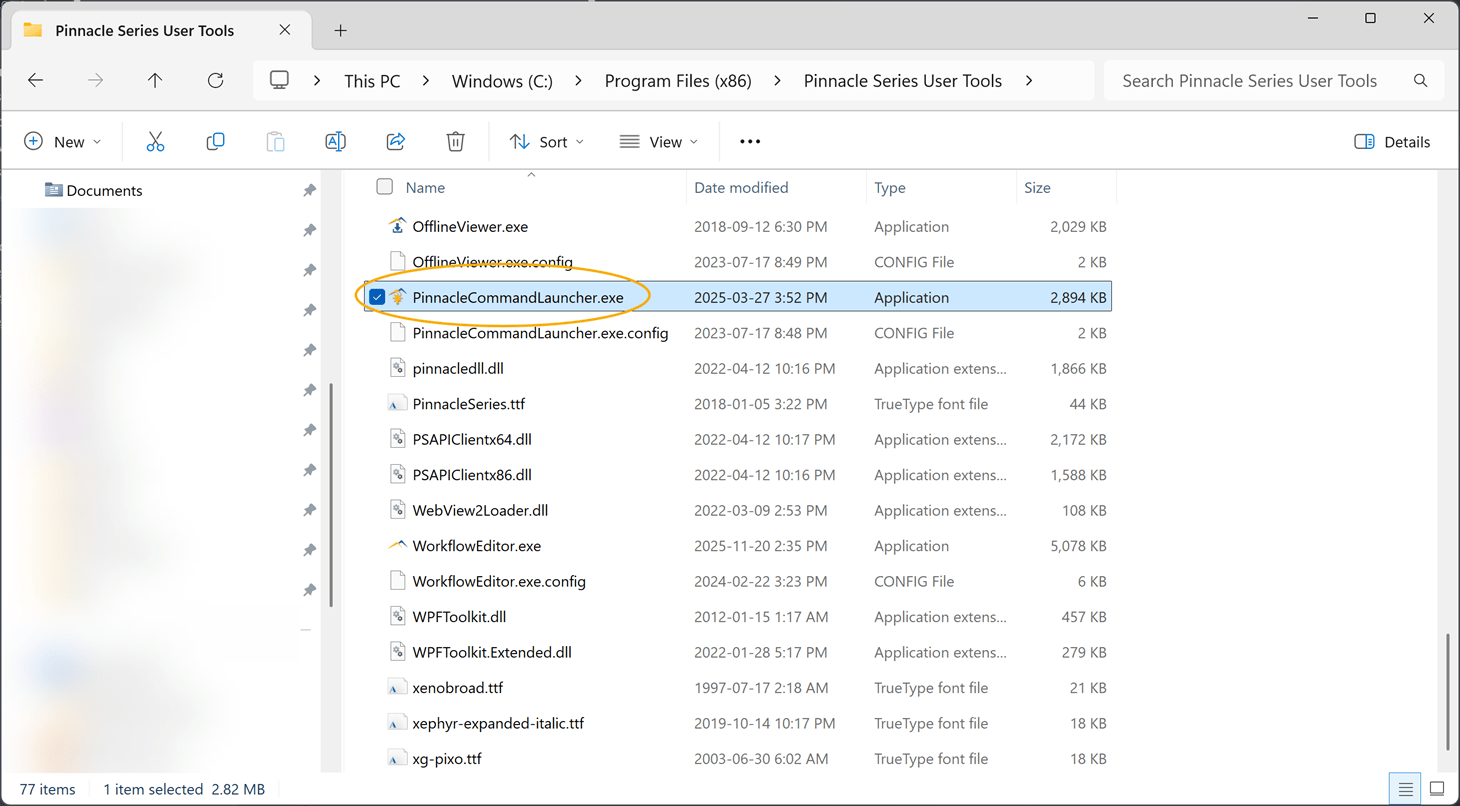
Task: Select PSAPIClientx86.dll file name
Action: click(472, 475)
